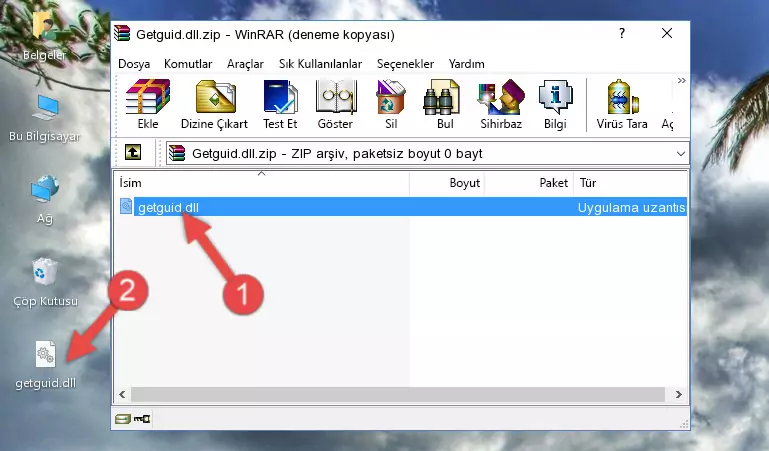Open the Sık Kullanılanlar menu
Image resolution: width=769 pixels, height=451 pixels.
coord(320,64)
